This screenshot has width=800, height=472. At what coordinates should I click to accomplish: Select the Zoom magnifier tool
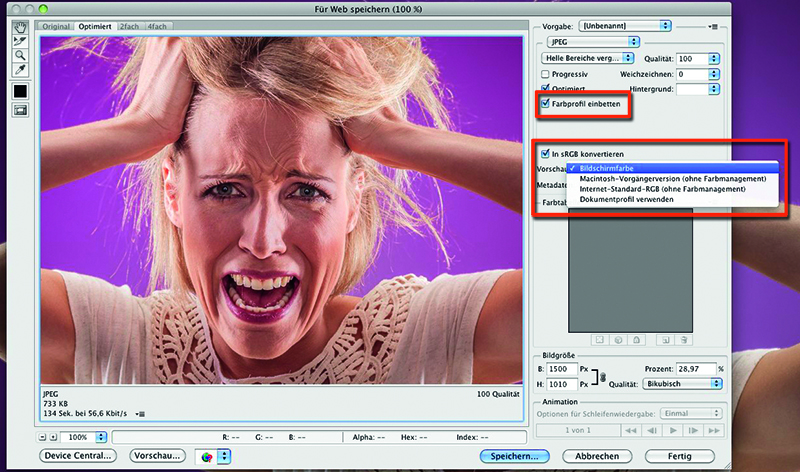(x=19, y=56)
